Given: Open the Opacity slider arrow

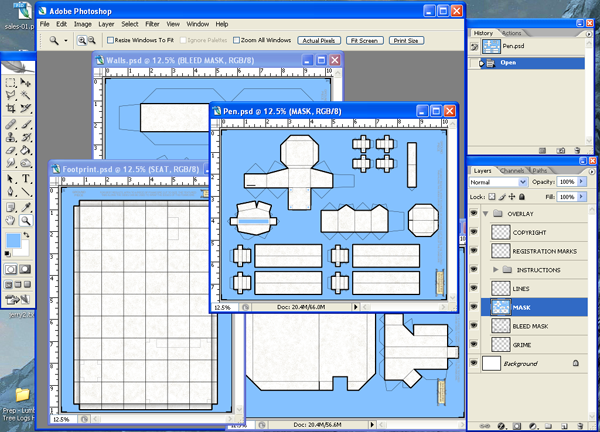Looking at the screenshot, I should click(x=582, y=182).
